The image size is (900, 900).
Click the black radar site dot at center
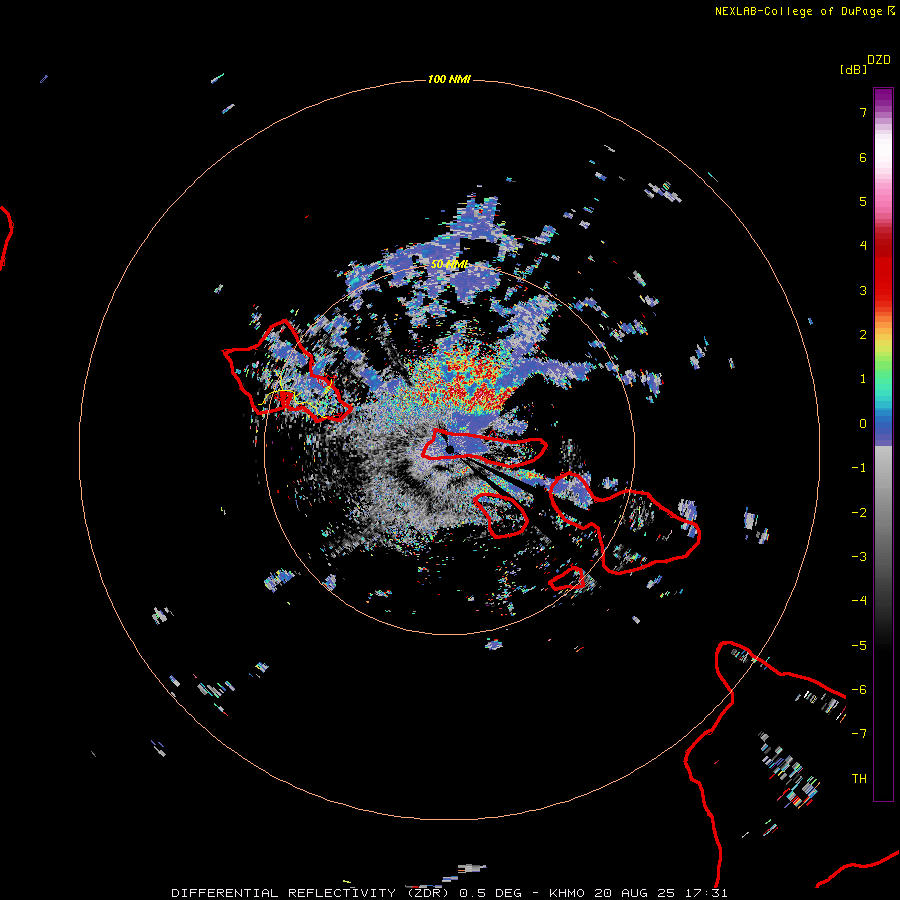click(450, 449)
